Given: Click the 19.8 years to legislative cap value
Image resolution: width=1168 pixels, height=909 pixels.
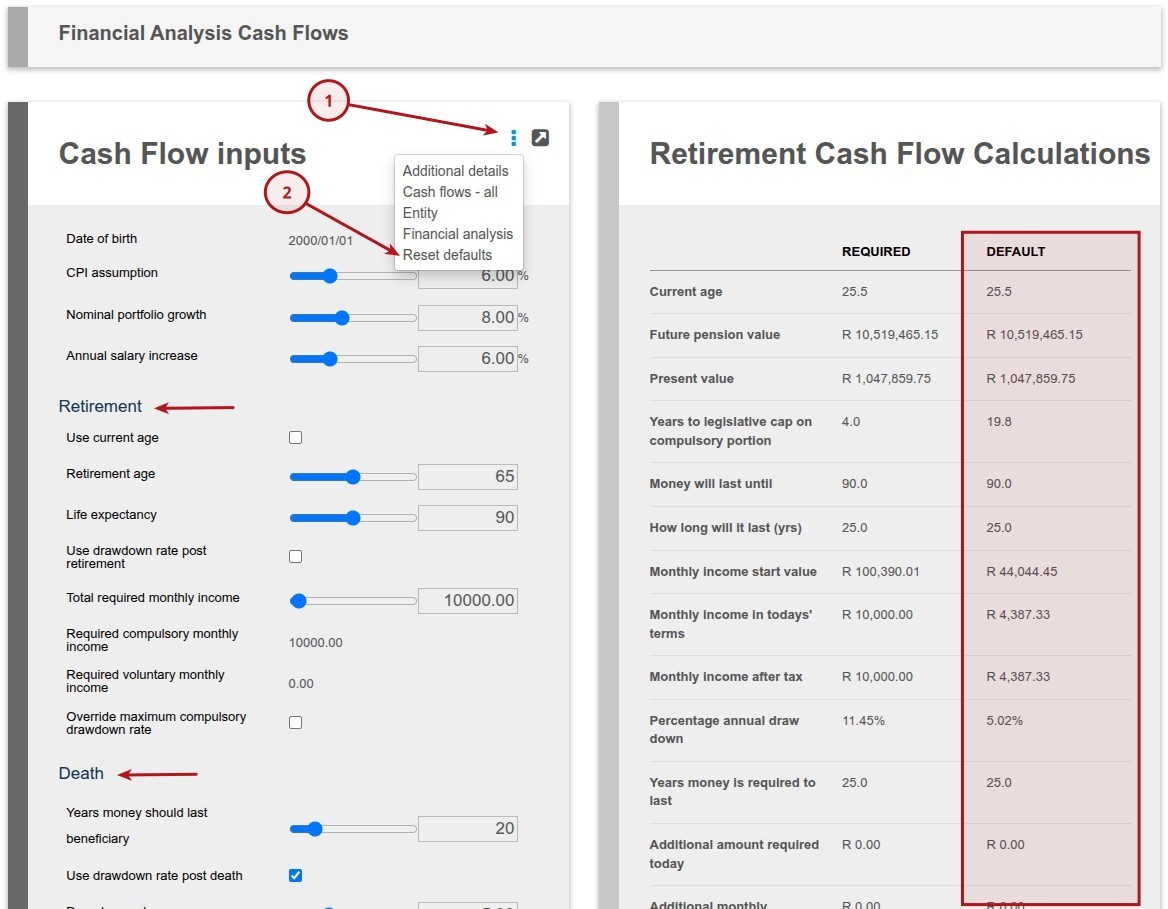Looking at the screenshot, I should pyautogui.click(x=999, y=422).
